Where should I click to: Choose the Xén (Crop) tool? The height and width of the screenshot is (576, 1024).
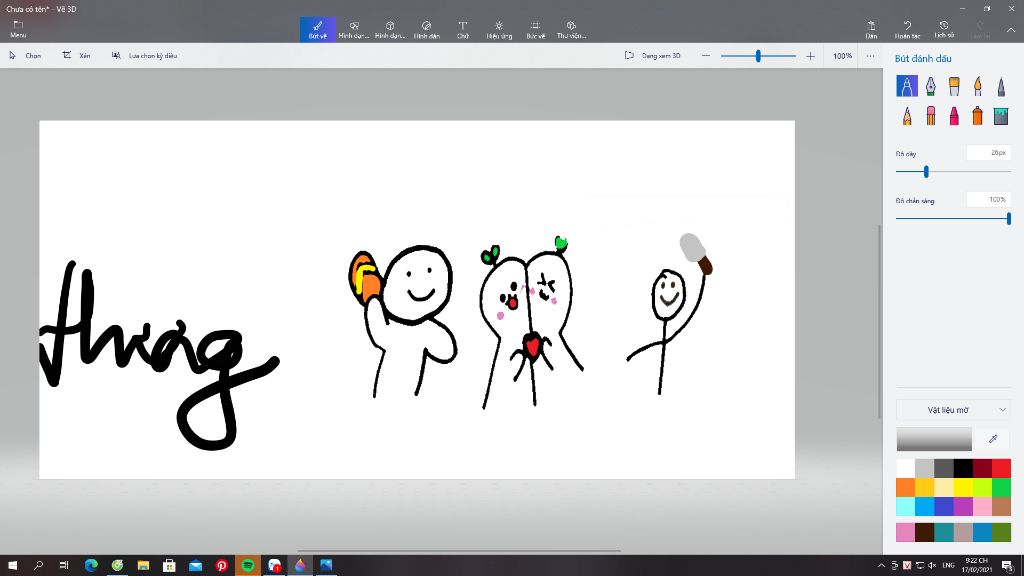pyautogui.click(x=76, y=56)
